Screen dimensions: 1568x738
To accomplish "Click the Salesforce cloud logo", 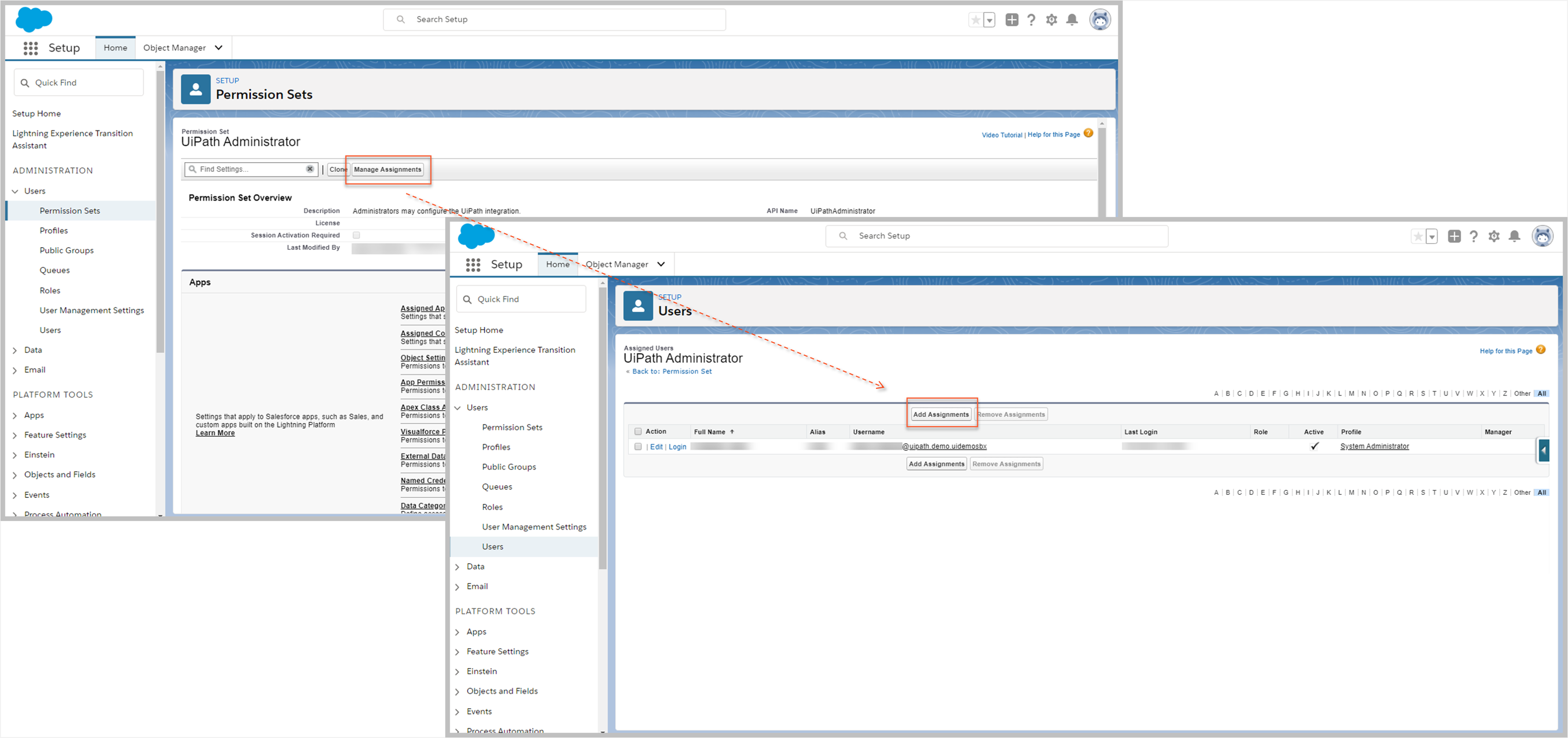I will pos(33,20).
